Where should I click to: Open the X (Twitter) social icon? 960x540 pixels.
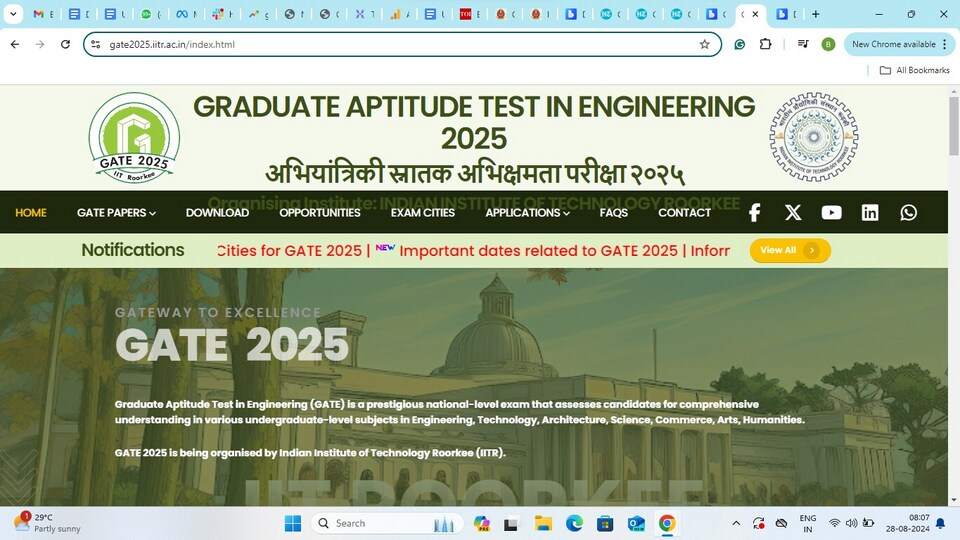793,212
